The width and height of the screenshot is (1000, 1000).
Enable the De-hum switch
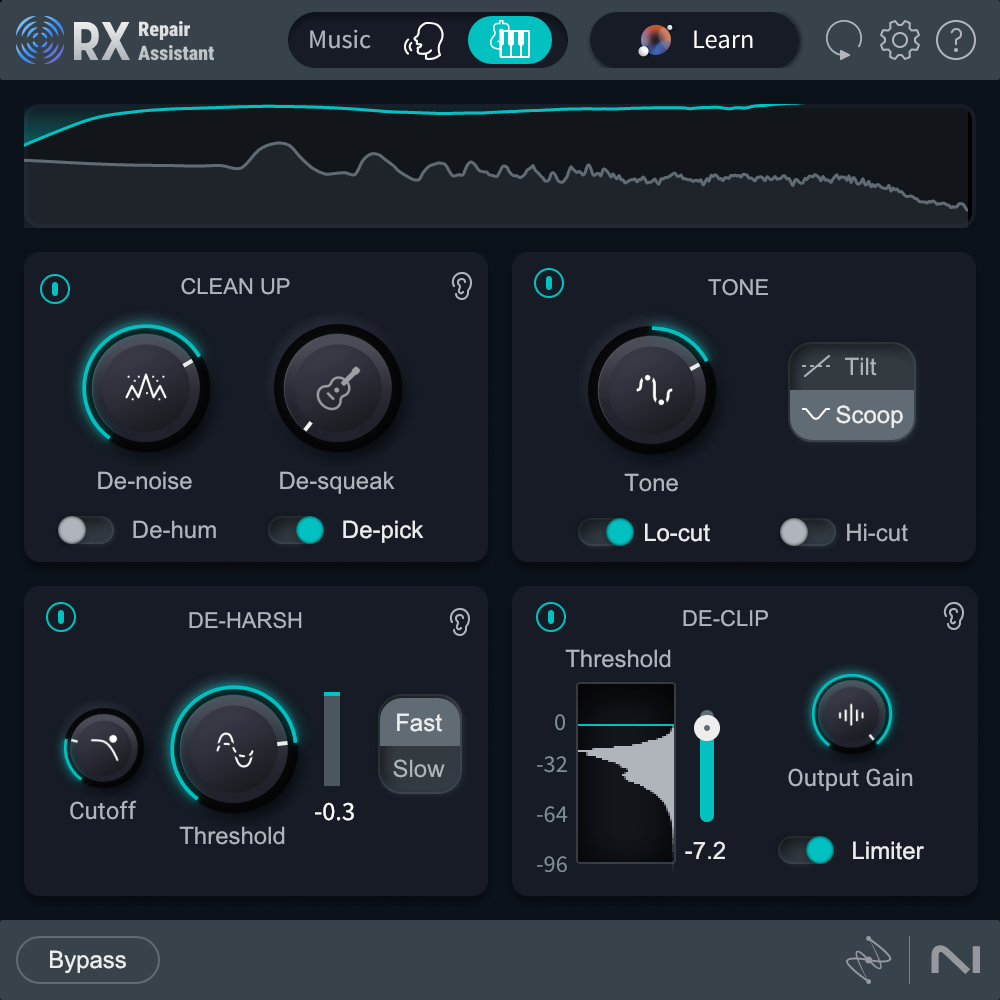click(86, 530)
